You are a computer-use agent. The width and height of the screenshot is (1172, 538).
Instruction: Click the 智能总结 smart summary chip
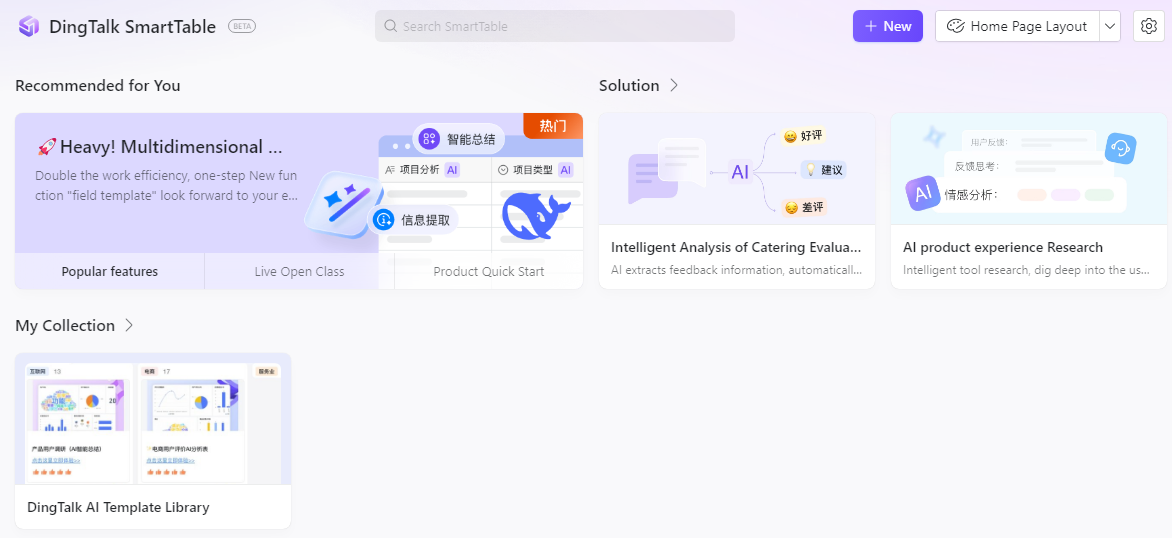460,138
